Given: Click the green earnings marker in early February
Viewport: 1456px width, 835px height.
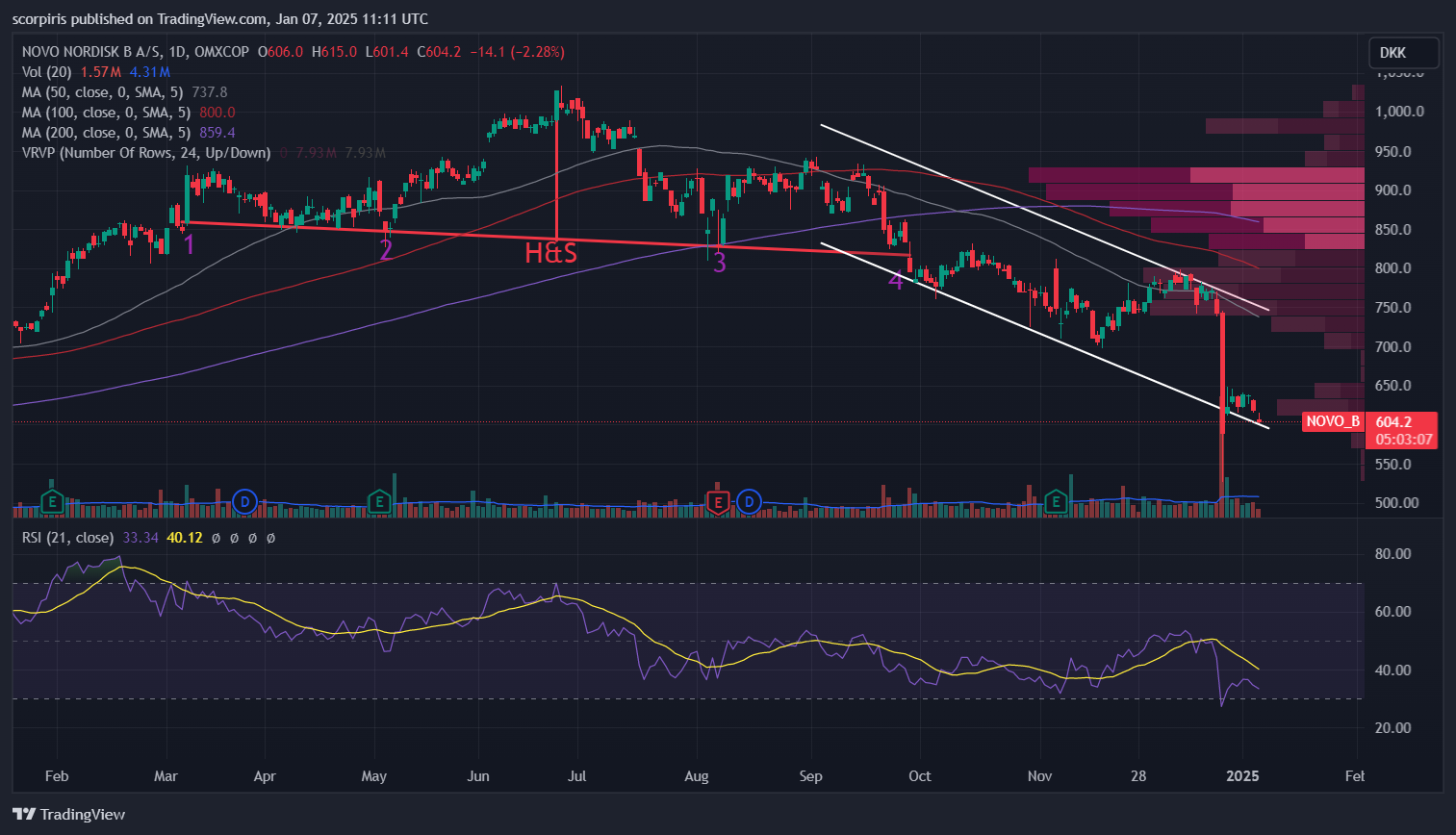Looking at the screenshot, I should (x=53, y=501).
